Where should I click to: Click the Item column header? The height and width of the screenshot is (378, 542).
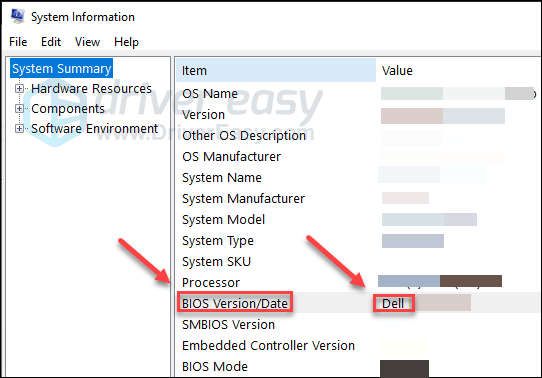(276, 70)
